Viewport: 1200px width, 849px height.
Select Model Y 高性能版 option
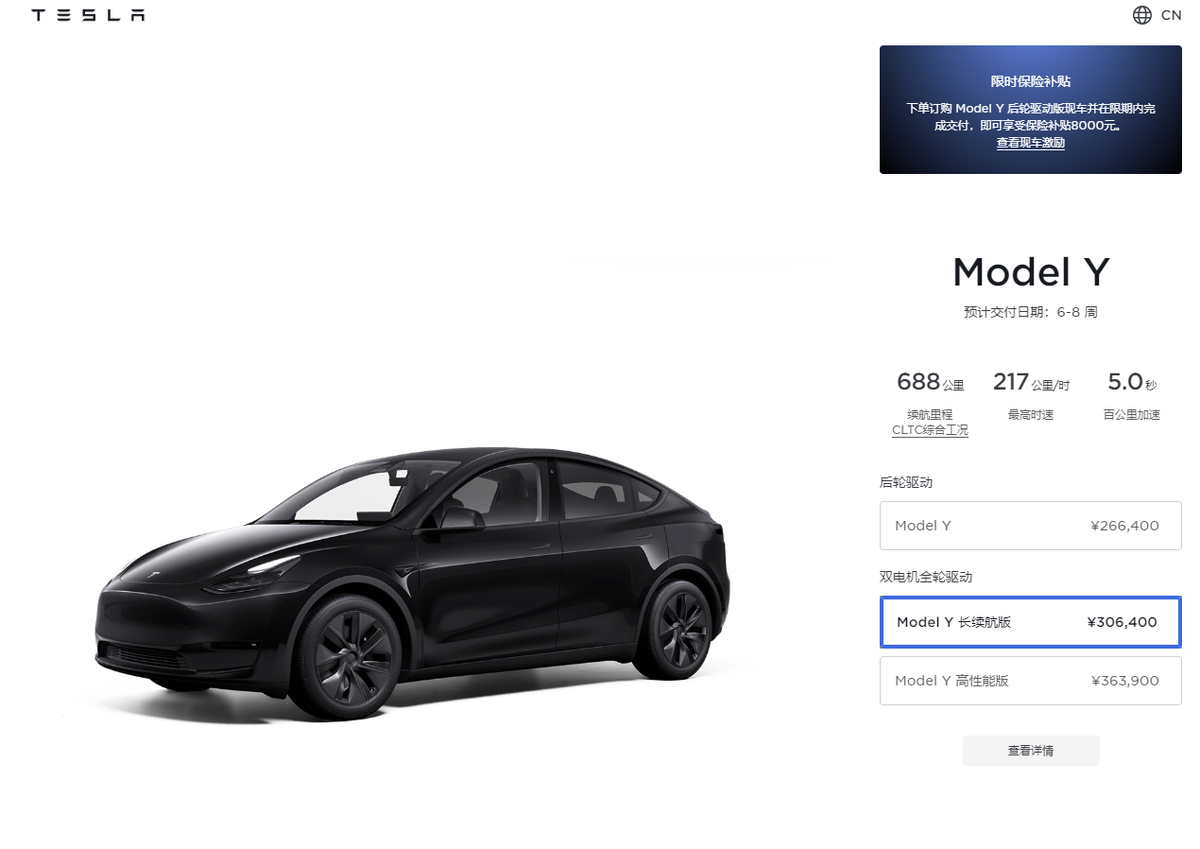[x=1030, y=681]
